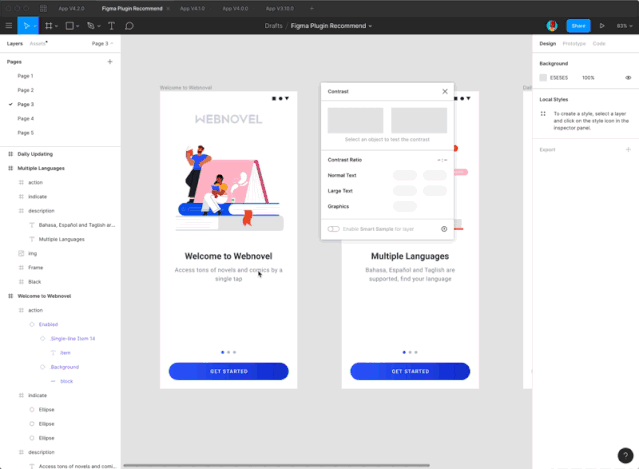Click image icon of img layer

(x=21, y=253)
